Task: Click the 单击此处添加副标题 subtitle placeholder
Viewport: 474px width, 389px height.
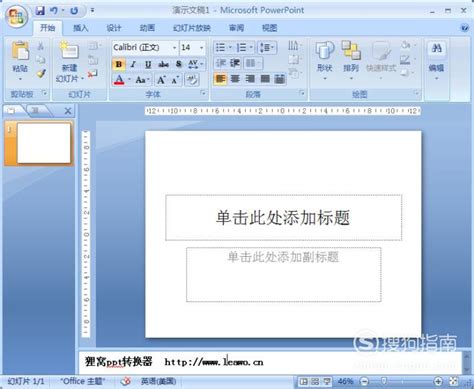Action: [x=283, y=274]
